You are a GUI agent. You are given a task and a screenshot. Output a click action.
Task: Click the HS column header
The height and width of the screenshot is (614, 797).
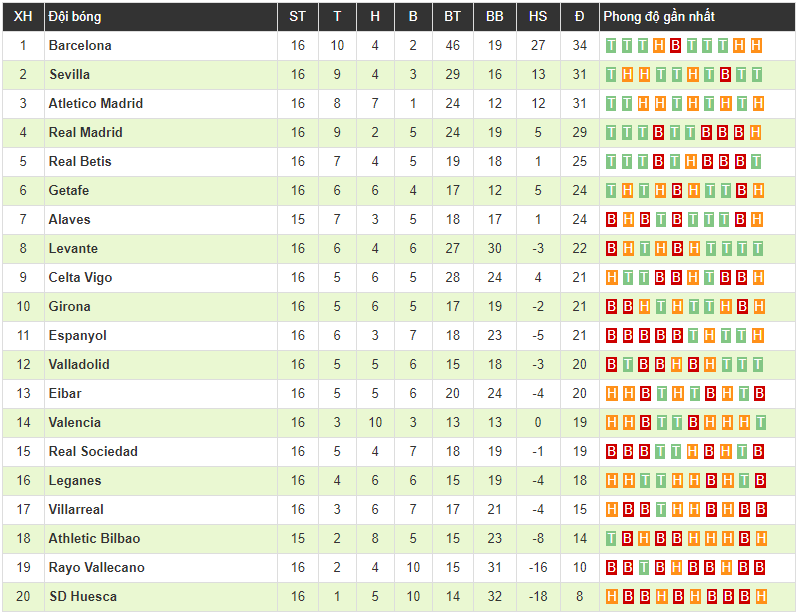coord(538,16)
